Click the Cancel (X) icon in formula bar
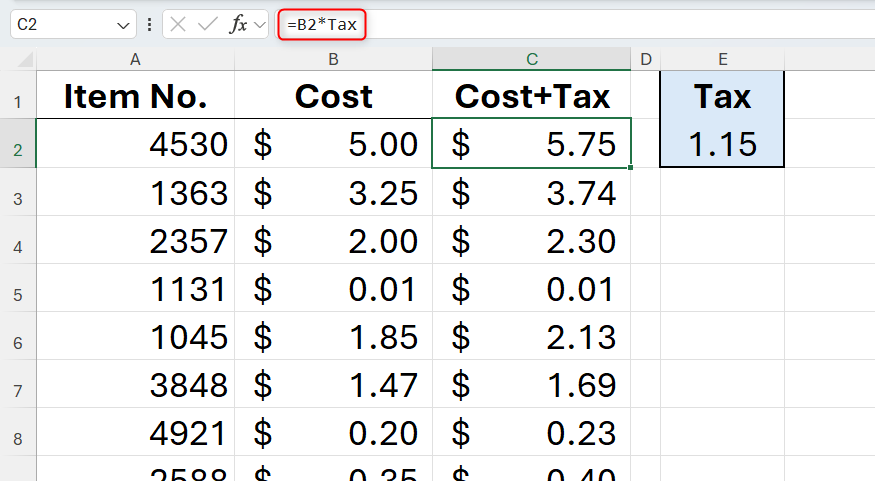The width and height of the screenshot is (875, 481). point(177,25)
